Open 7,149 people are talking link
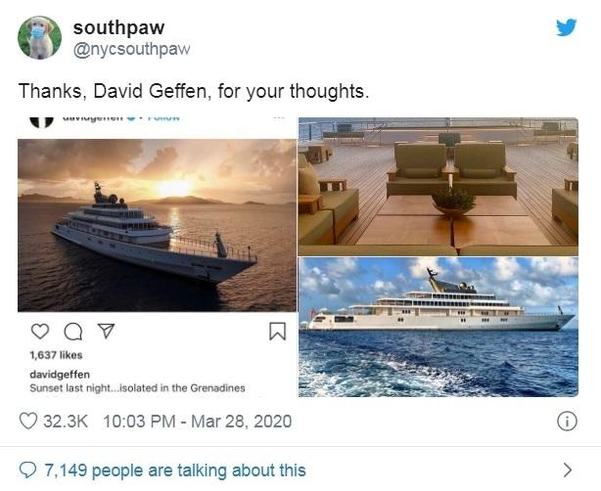The width and height of the screenshot is (601, 491). (x=175, y=470)
